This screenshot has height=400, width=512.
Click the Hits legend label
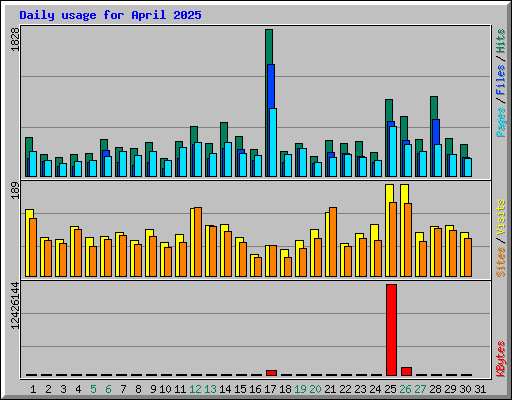click(x=501, y=41)
